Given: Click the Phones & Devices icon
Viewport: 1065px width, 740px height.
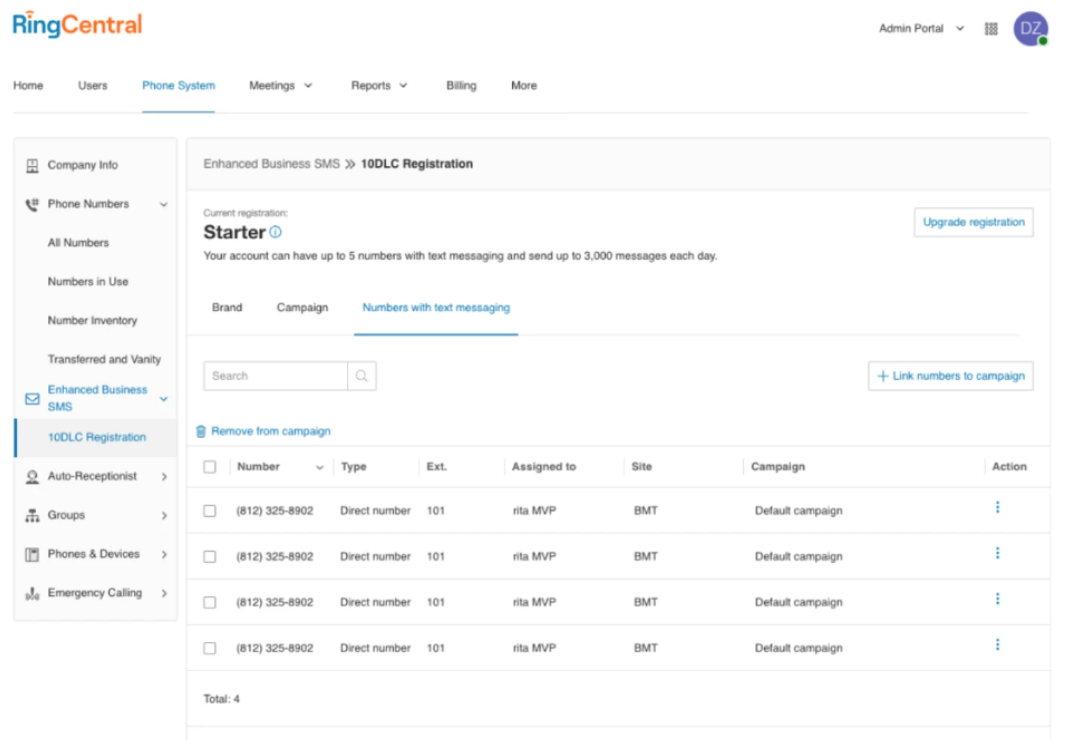Looking at the screenshot, I should point(32,555).
